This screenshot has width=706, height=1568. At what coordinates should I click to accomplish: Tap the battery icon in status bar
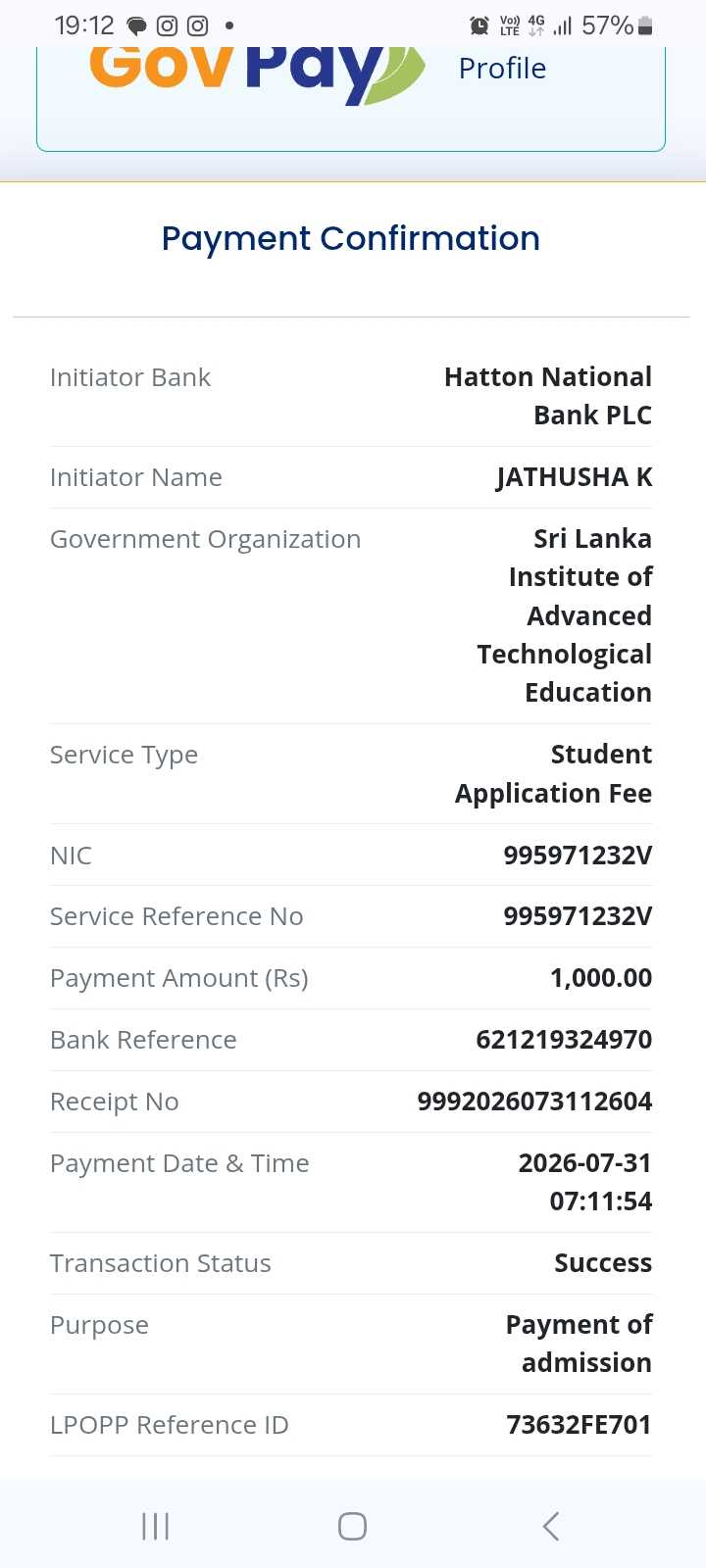click(x=645, y=25)
